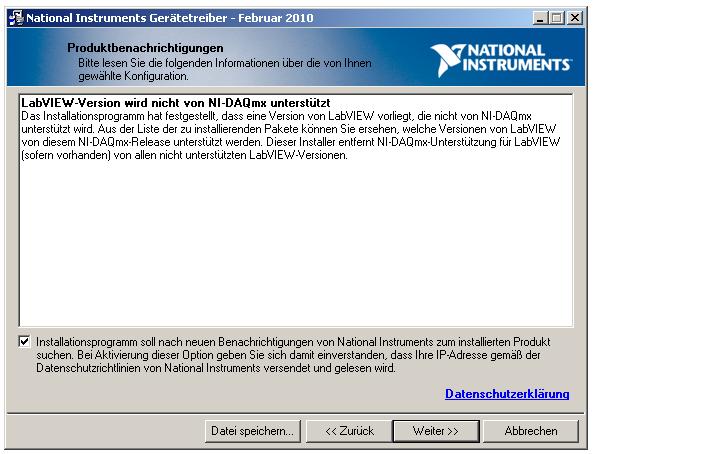Click the text line ending "von allen nicht unterstützten LabVIEW-Versionen."
Image resolution: width=720 pixels, height=454 pixels.
click(185, 155)
